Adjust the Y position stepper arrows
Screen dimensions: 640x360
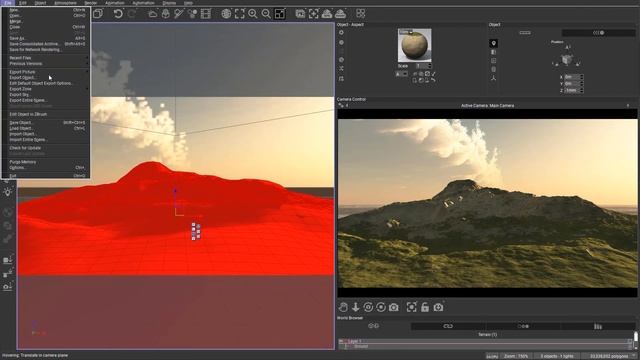(582, 83)
